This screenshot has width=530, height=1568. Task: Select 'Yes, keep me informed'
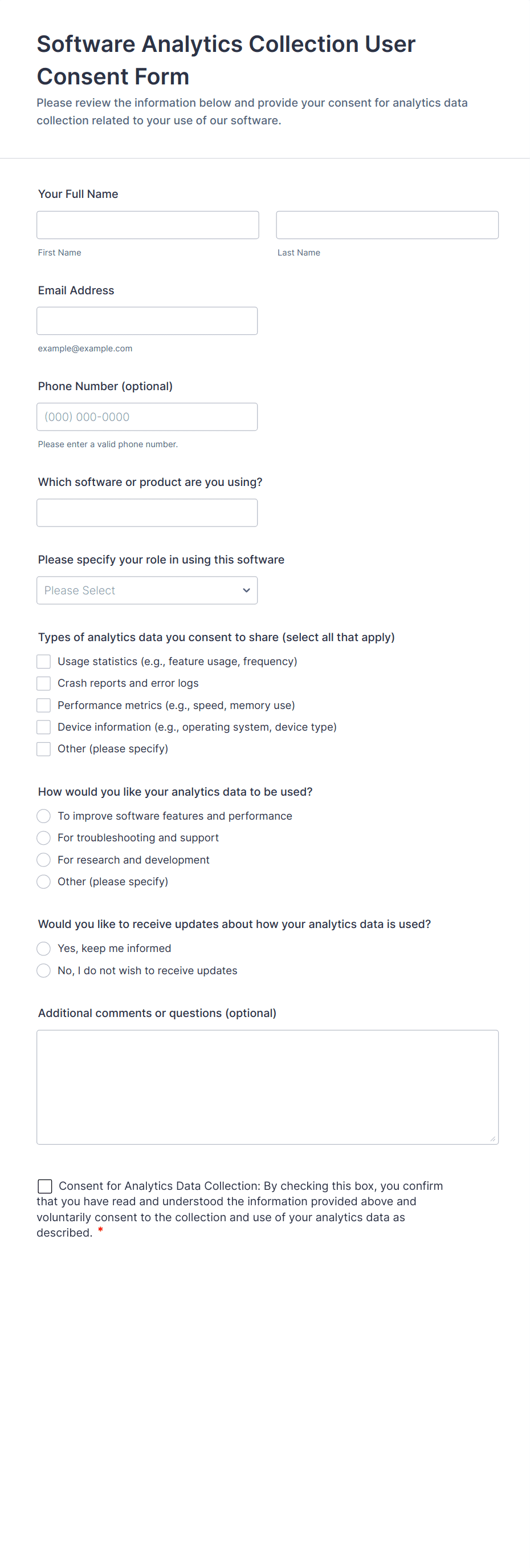[44, 949]
